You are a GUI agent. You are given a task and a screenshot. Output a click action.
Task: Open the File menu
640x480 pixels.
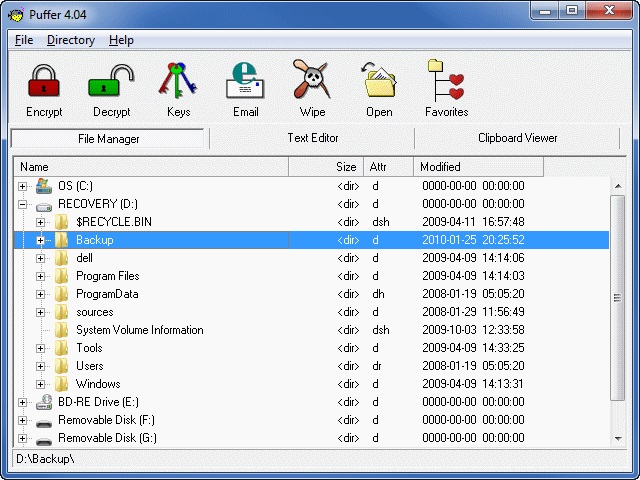(x=24, y=40)
